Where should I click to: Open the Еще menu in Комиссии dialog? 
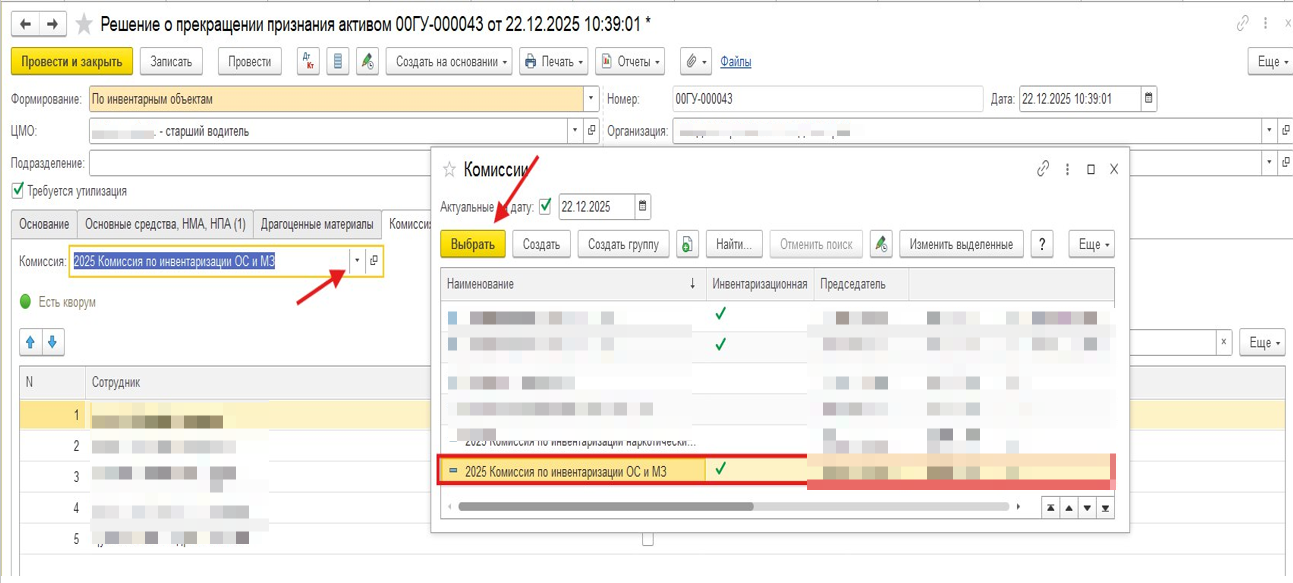point(1091,244)
